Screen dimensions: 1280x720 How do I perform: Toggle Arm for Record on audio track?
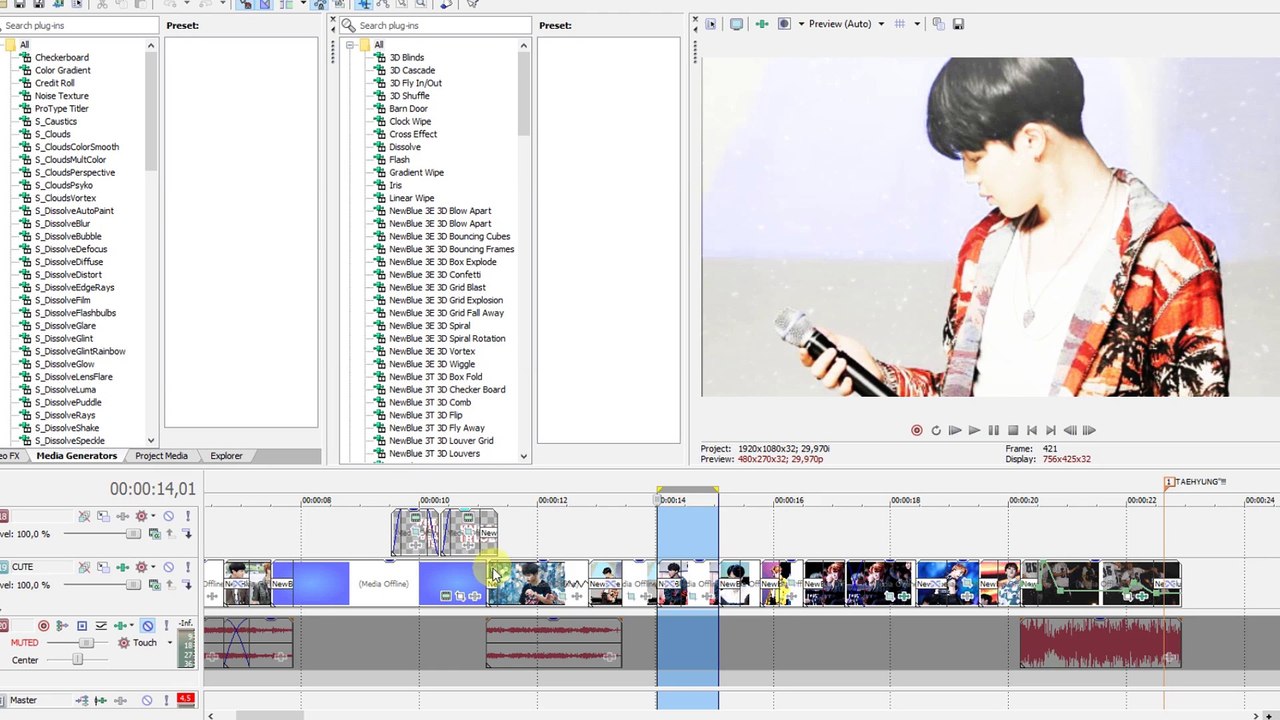coord(43,626)
